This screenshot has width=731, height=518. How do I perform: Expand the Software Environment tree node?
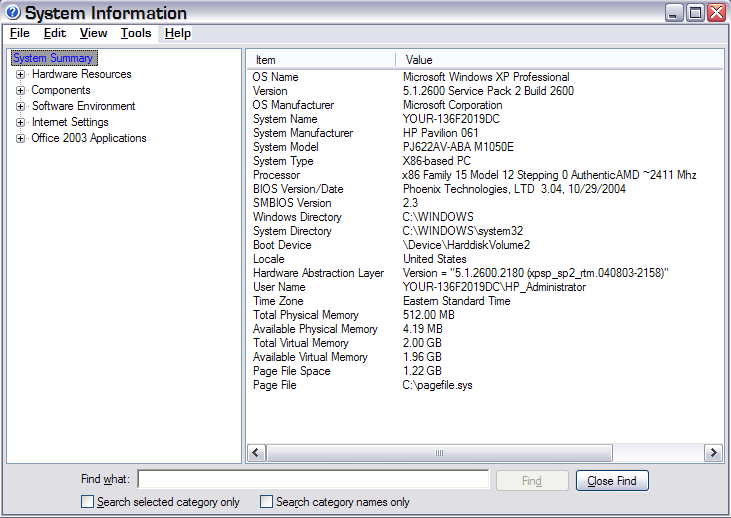(x=21, y=106)
